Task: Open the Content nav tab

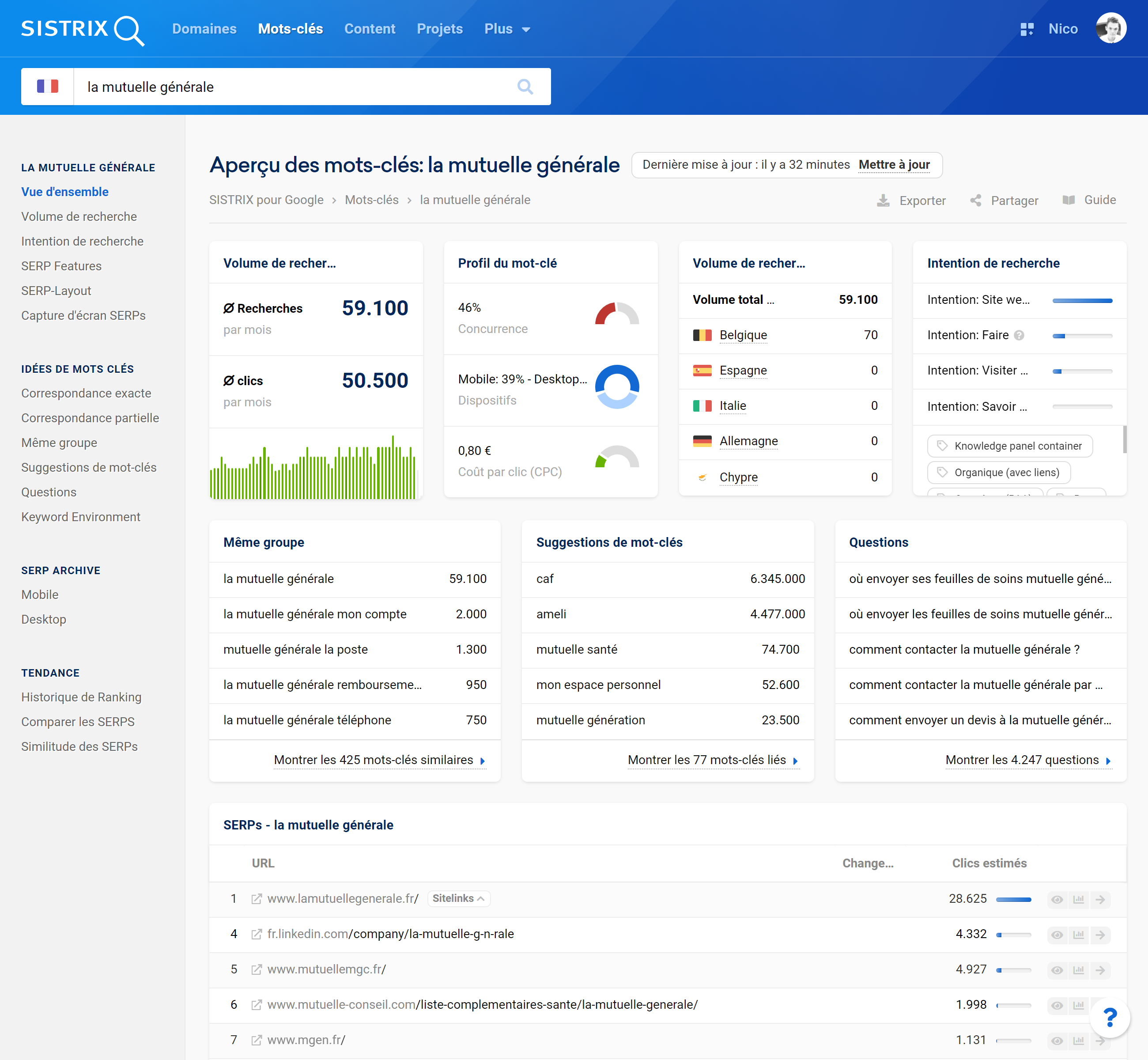Action: point(369,29)
